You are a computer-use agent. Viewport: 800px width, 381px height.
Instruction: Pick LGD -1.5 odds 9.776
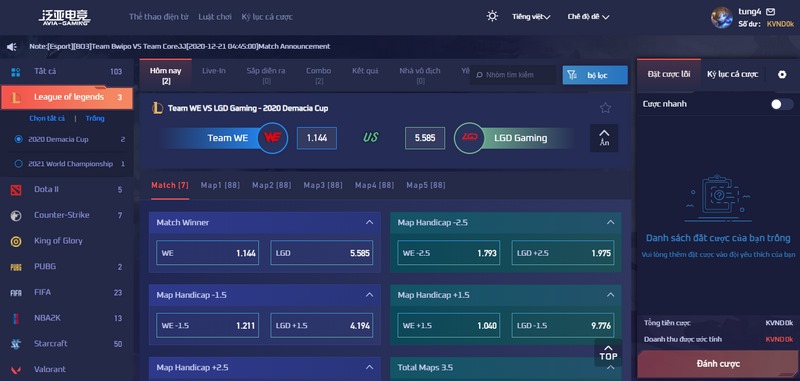[x=563, y=325]
